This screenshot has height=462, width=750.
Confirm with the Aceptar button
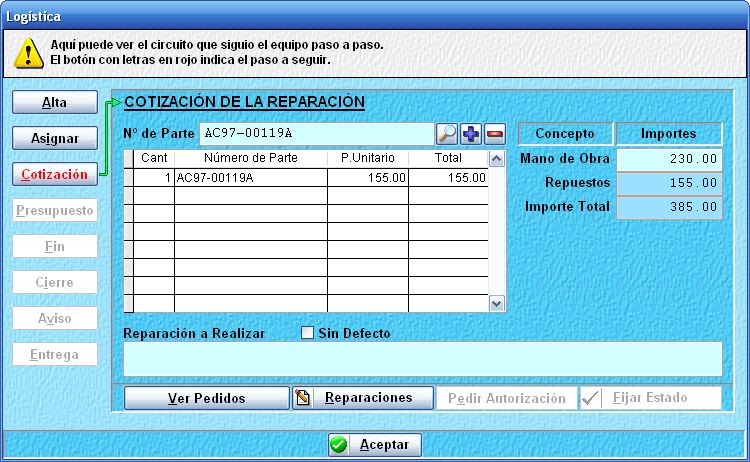tap(375, 445)
